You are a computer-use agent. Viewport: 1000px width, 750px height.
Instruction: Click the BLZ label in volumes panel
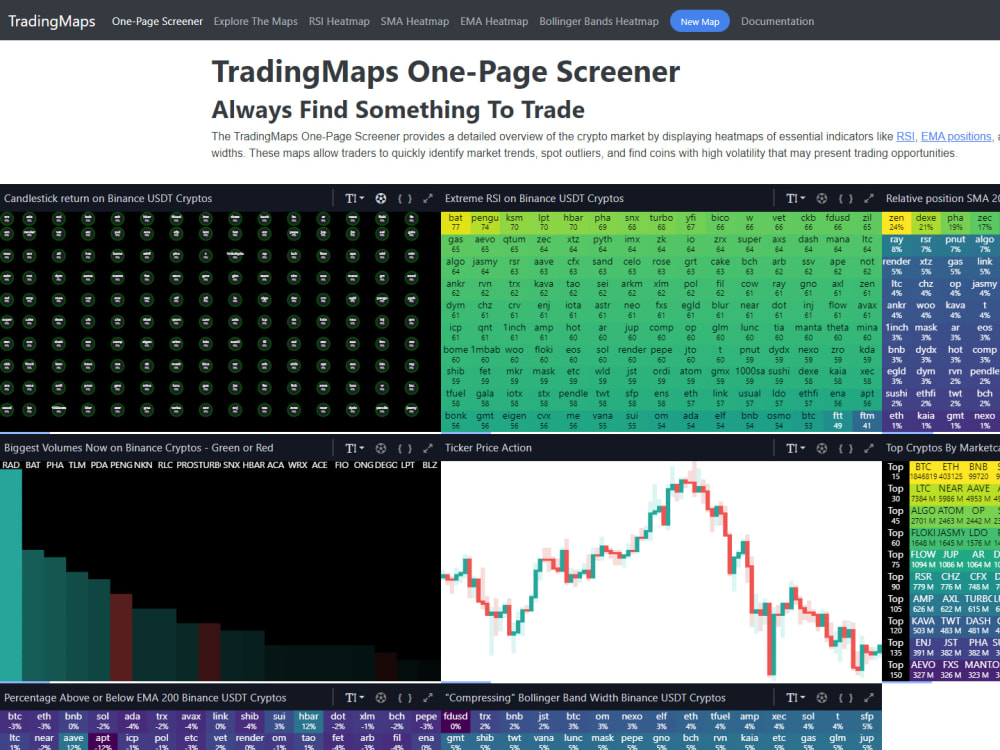click(x=430, y=465)
